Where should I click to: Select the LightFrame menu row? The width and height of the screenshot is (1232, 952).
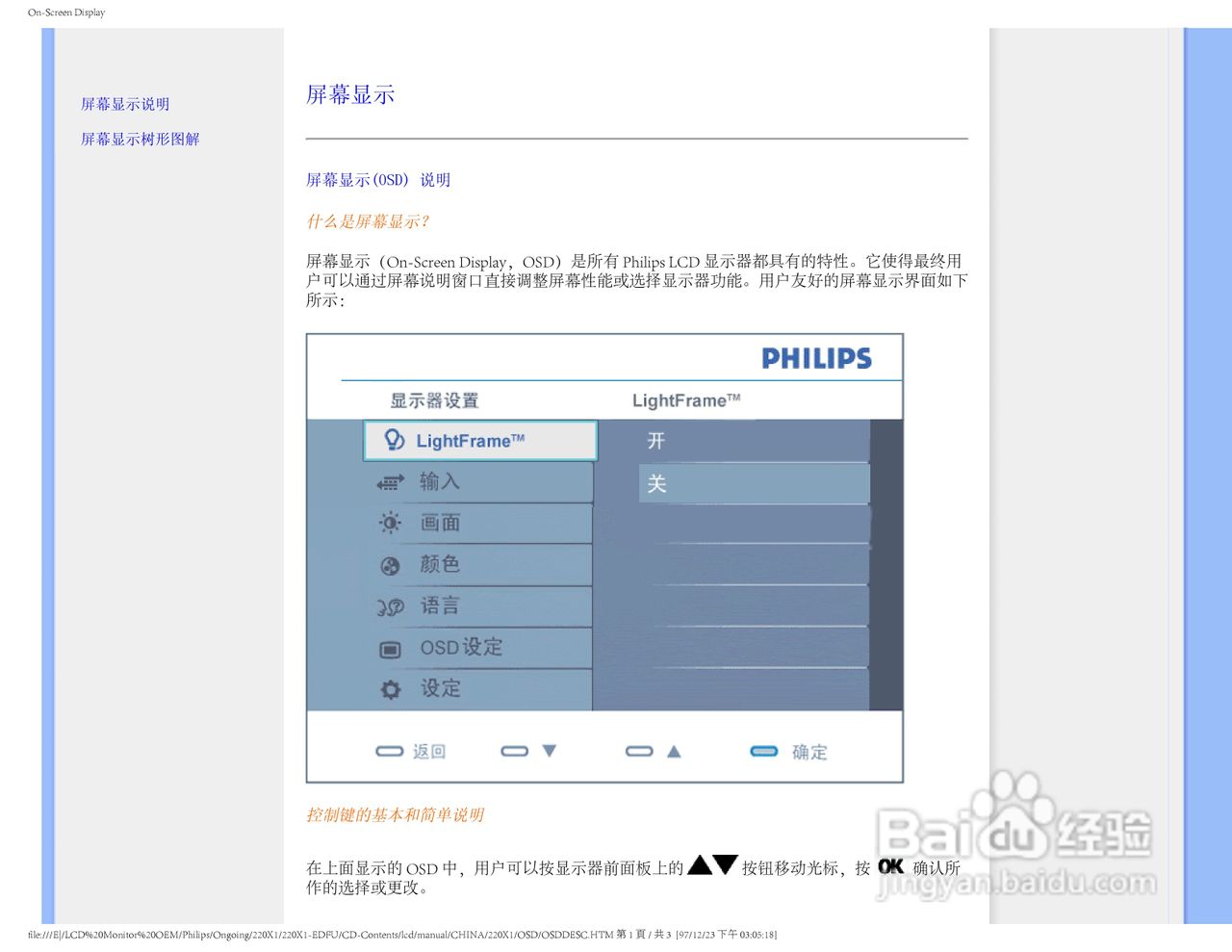click(x=480, y=441)
